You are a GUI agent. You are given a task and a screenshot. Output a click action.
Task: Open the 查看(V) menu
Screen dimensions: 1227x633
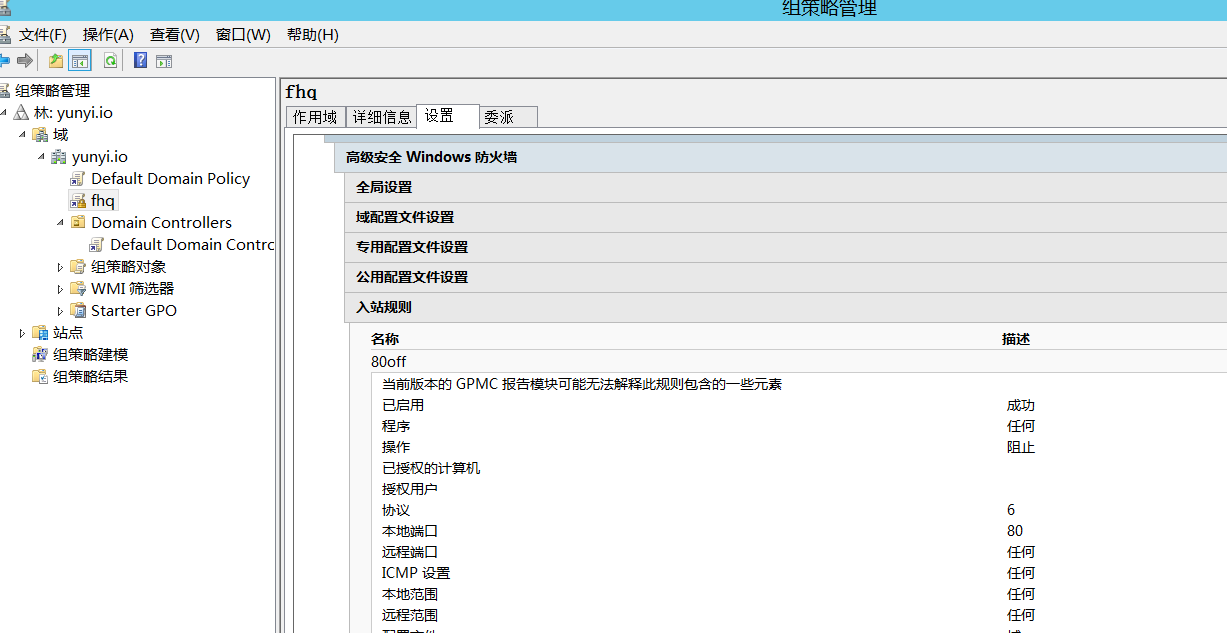pyautogui.click(x=175, y=35)
